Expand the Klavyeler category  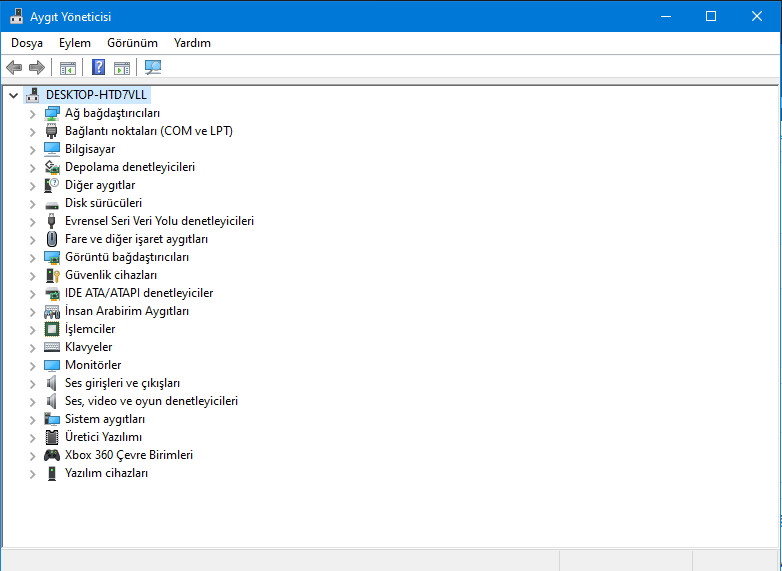click(33, 348)
